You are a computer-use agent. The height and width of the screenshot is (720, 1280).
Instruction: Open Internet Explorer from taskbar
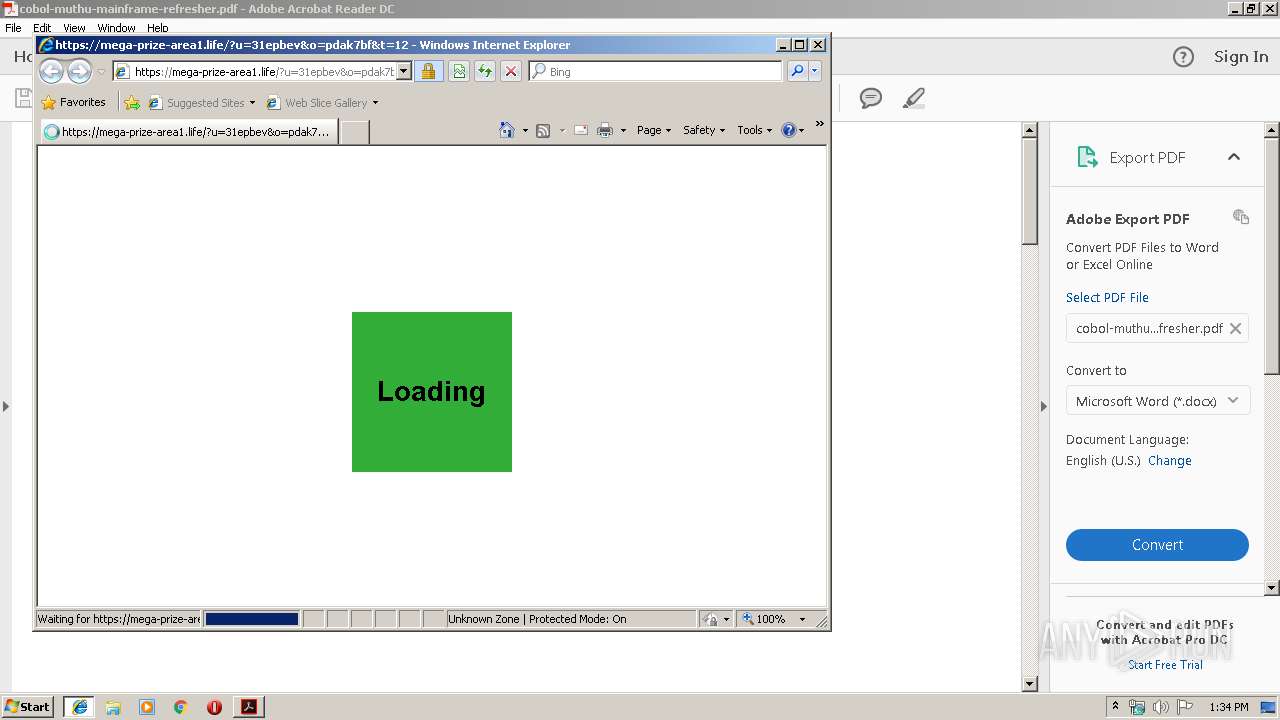click(80, 707)
